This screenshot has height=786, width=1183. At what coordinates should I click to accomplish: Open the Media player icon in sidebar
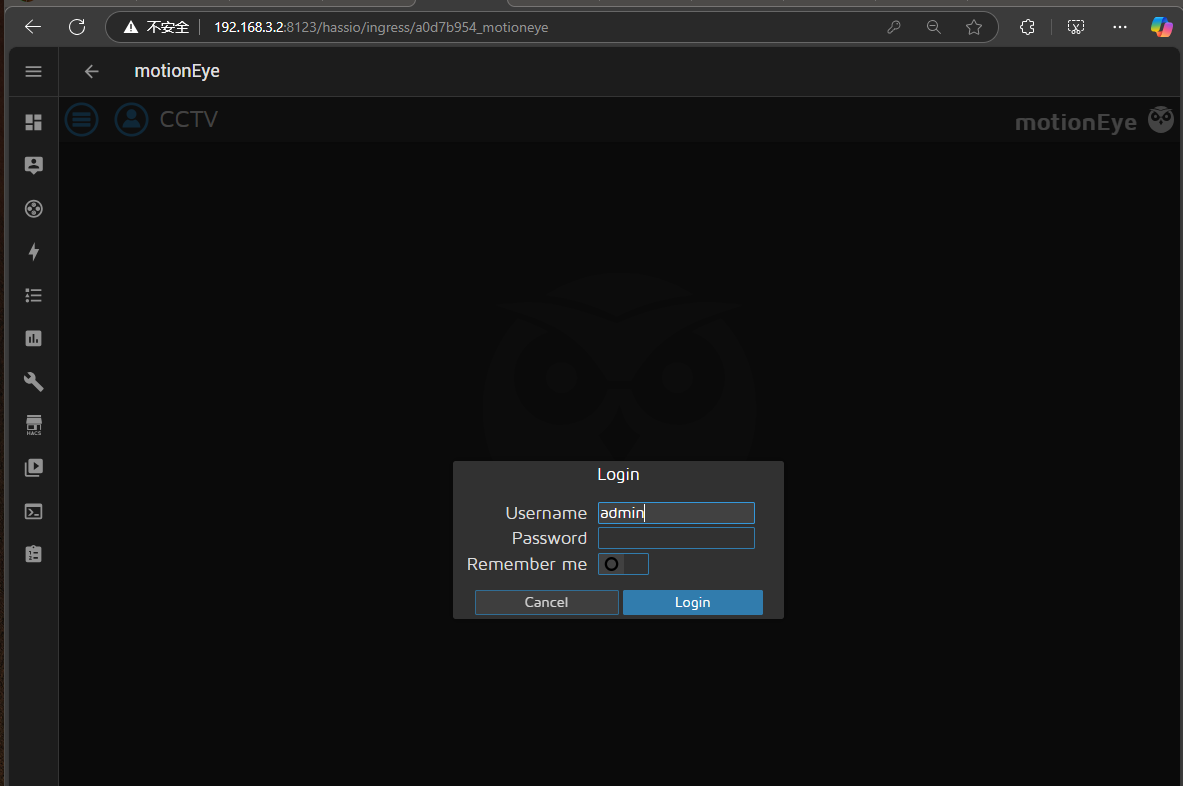tap(34, 467)
